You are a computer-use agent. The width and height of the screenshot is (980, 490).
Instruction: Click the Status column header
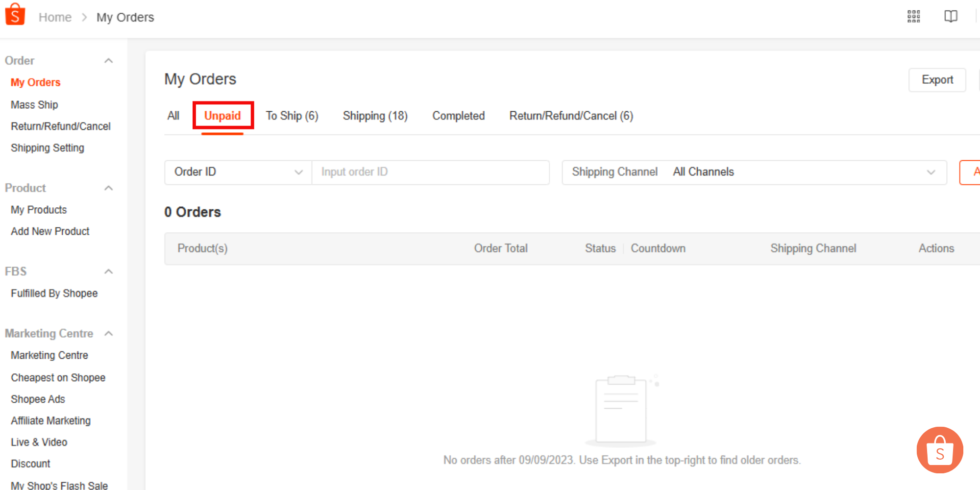[x=600, y=249]
